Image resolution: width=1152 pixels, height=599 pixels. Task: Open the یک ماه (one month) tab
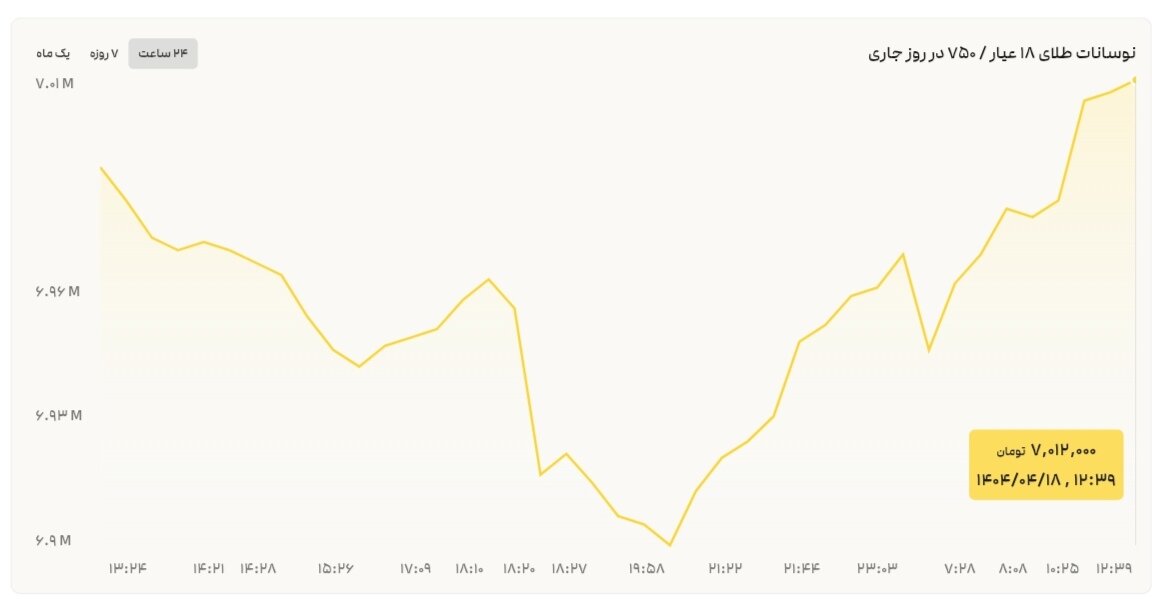coord(53,53)
